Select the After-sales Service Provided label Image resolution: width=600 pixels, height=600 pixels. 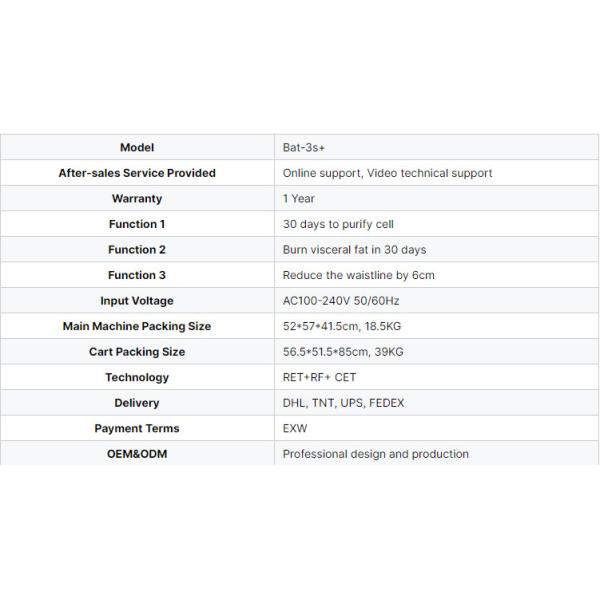point(137,173)
